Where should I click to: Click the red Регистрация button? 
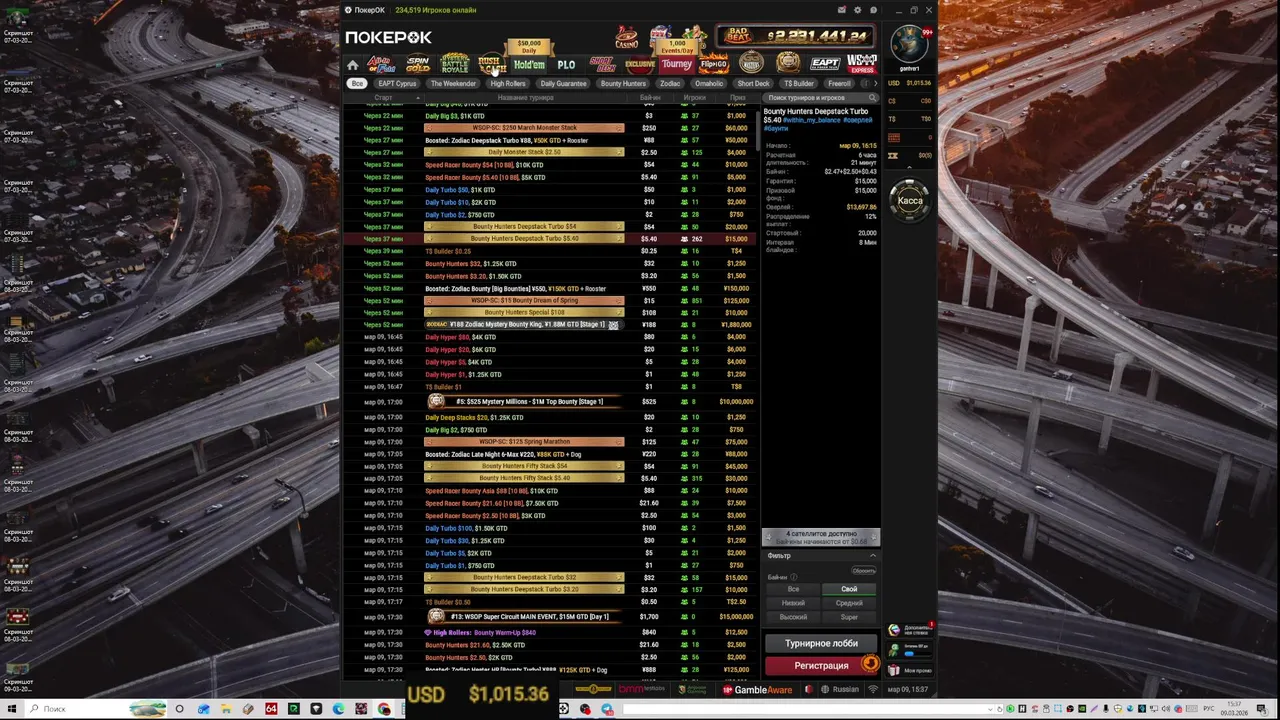coord(821,665)
